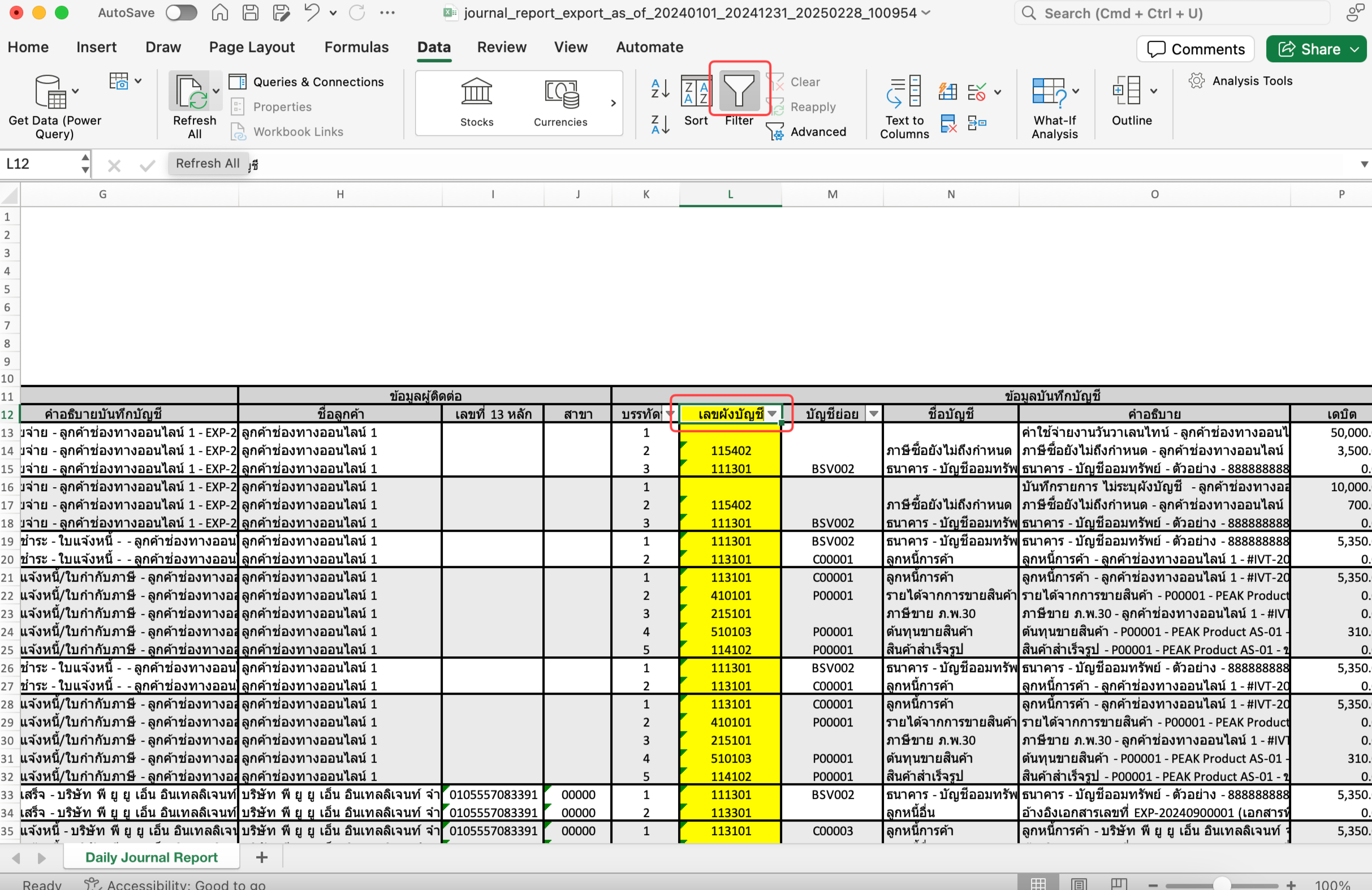Click zoom out minus button
This screenshot has height=890, width=1372.
click(1153, 884)
